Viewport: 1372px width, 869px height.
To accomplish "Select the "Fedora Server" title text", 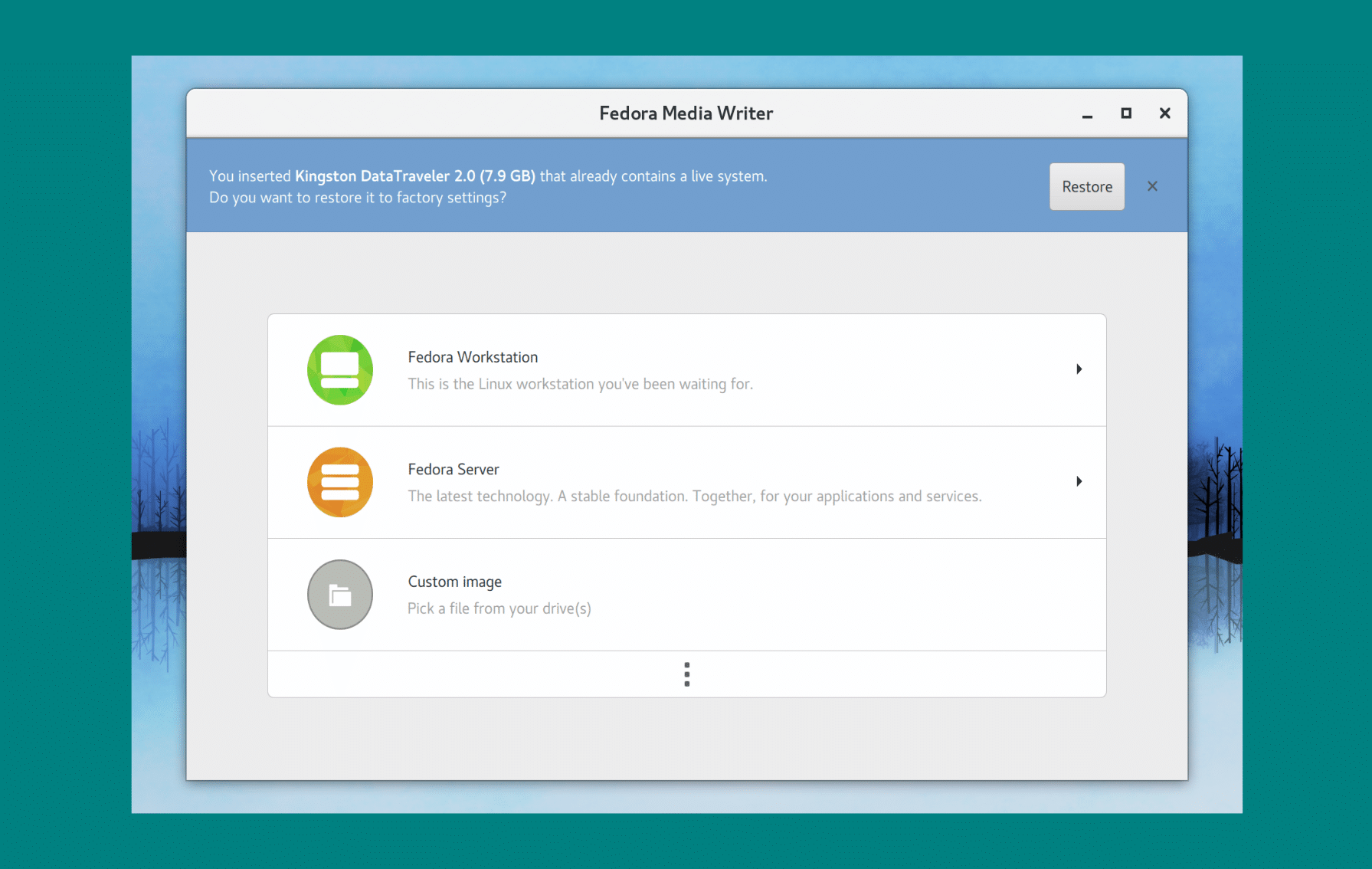I will click(454, 469).
